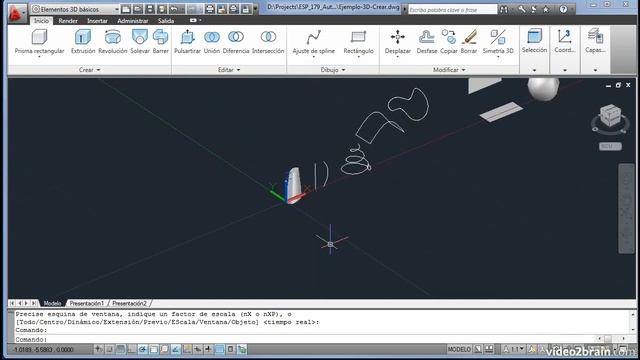Click the annotation scale 1:1 button
640x360 pixels.
[513, 349]
